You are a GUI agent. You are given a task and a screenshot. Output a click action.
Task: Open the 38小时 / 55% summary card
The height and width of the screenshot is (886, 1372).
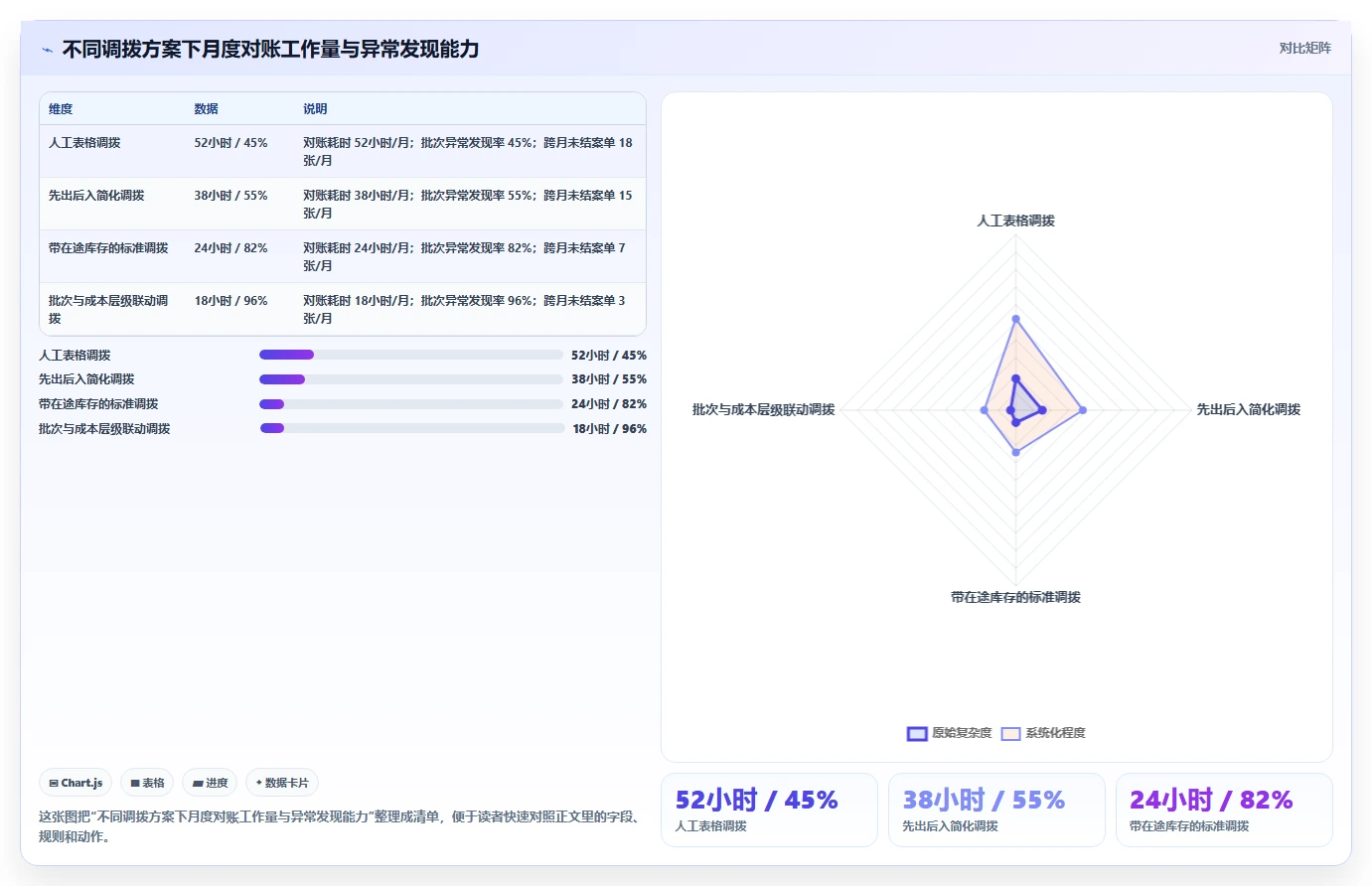[996, 810]
